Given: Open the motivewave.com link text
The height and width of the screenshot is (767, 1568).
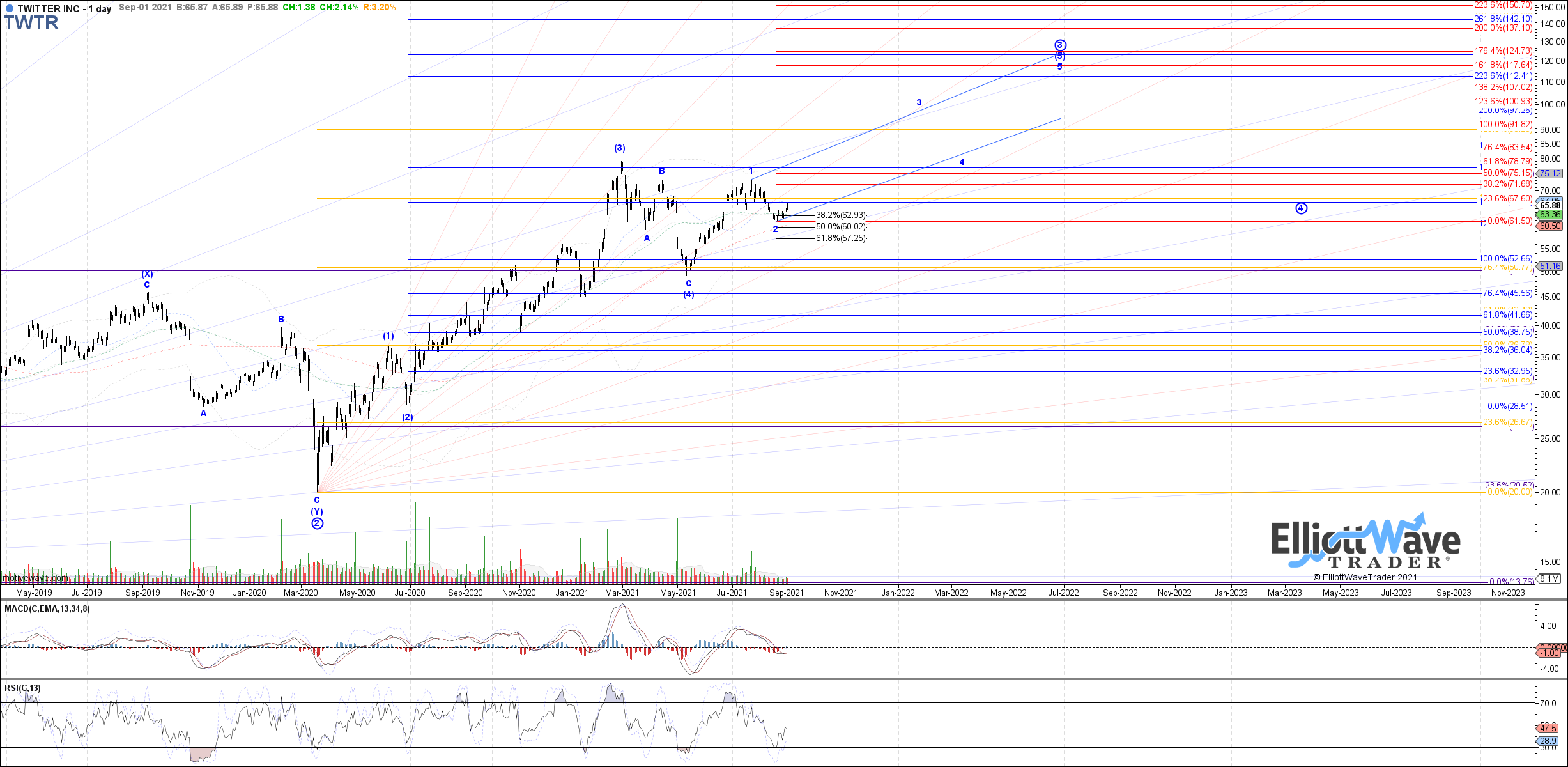Looking at the screenshot, I should click(x=35, y=578).
